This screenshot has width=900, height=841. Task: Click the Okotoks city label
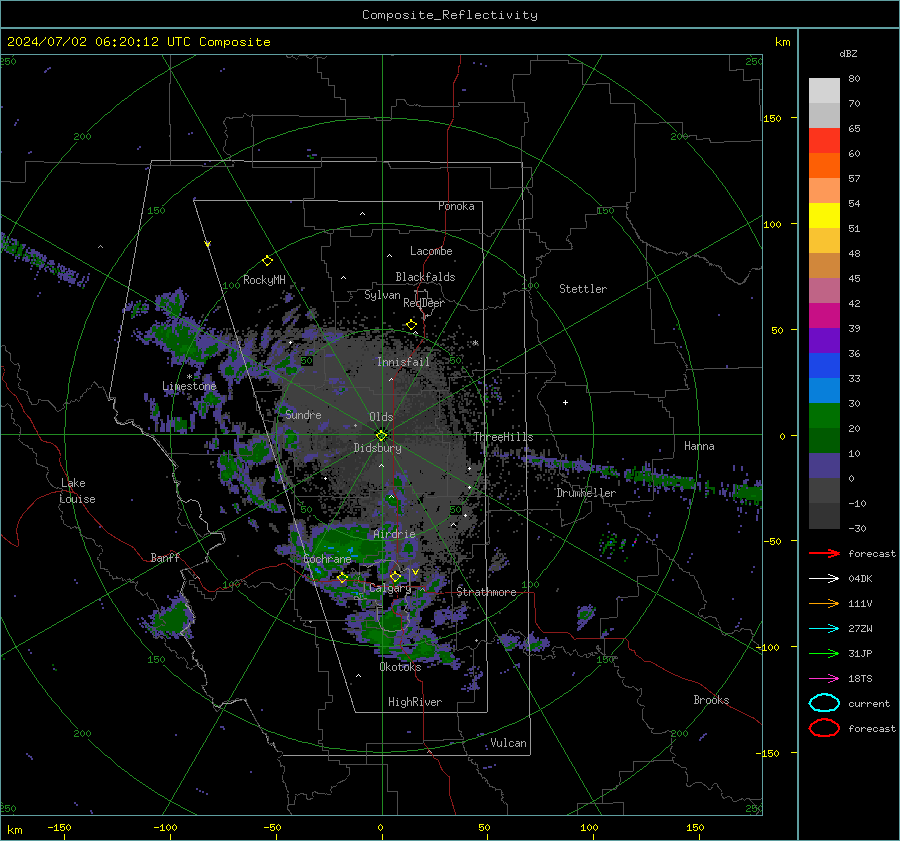point(400,667)
